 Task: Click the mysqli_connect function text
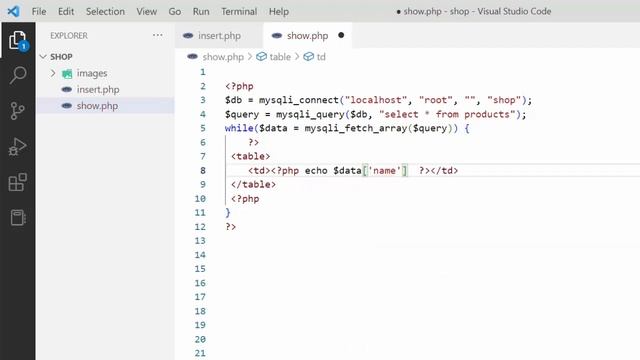click(x=299, y=100)
